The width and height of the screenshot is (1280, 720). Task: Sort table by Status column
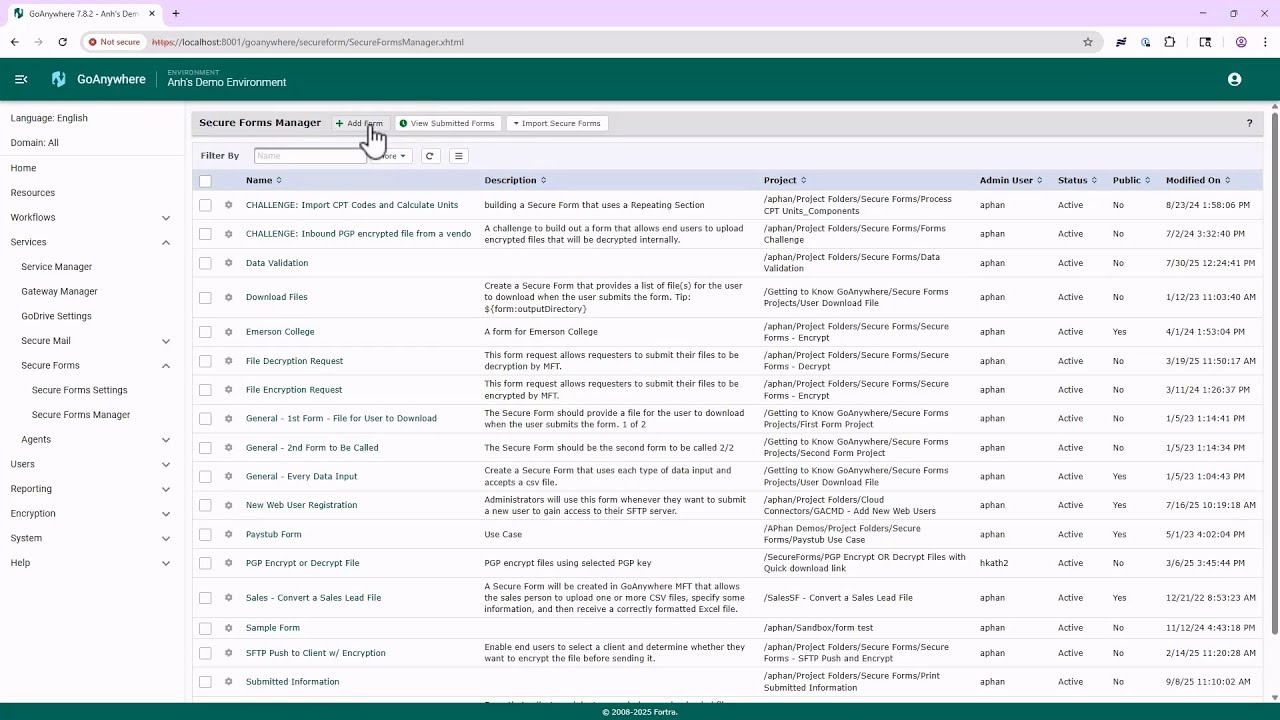(1077, 181)
